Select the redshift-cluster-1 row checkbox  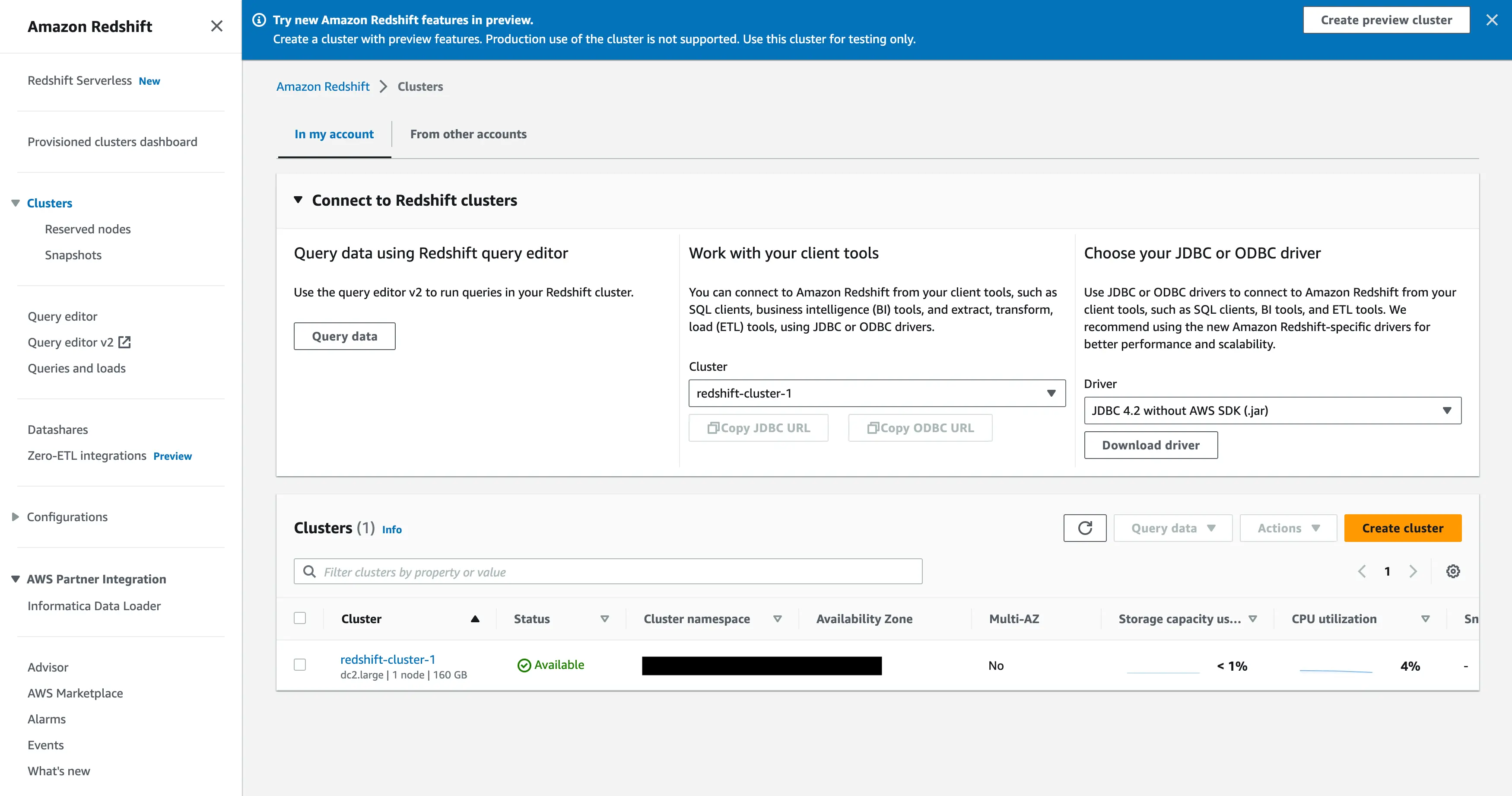(300, 665)
